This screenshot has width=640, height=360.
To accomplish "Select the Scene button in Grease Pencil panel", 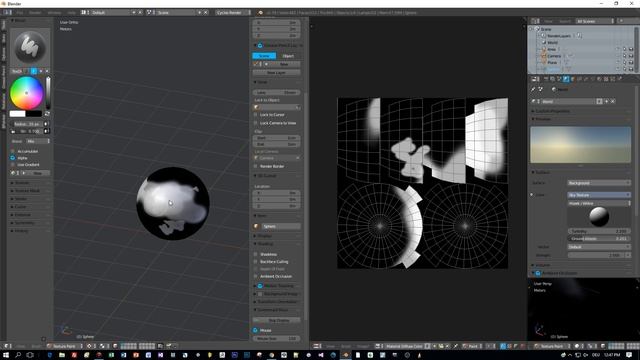I will click(x=264, y=56).
